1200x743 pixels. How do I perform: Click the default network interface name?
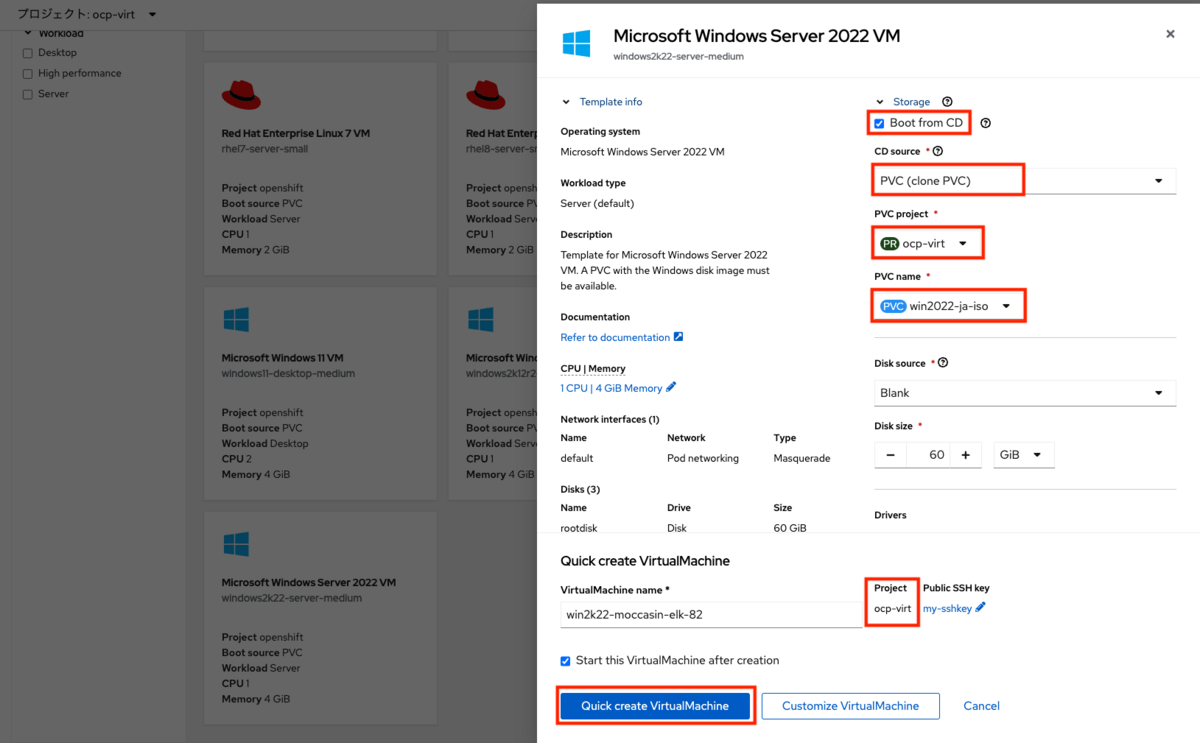pyautogui.click(x=577, y=458)
